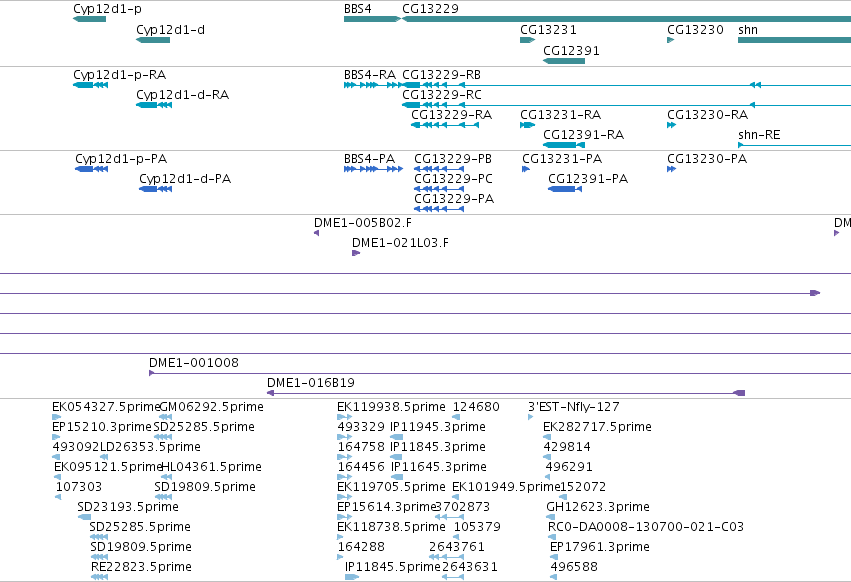Select EST EK101949.5prime
Viewport: 851px width, 582px height.
pos(506,487)
